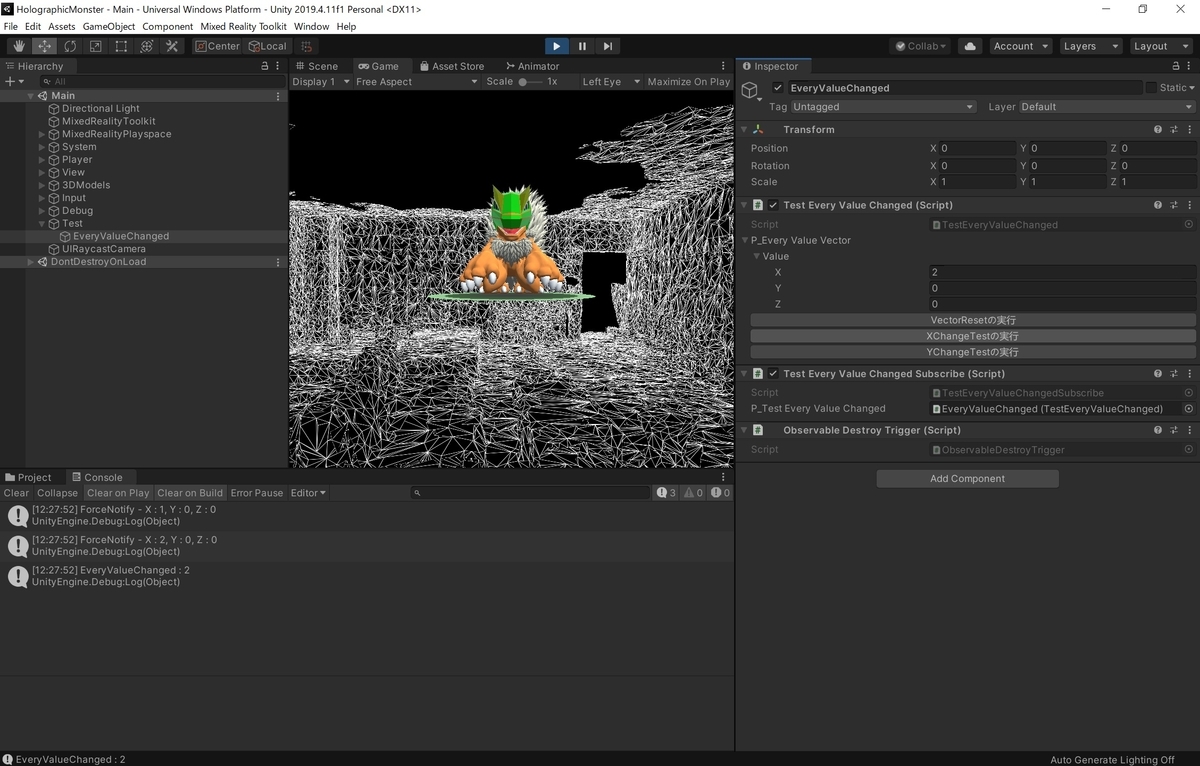Click the Pause button
The height and width of the screenshot is (766, 1200).
[x=582, y=46]
